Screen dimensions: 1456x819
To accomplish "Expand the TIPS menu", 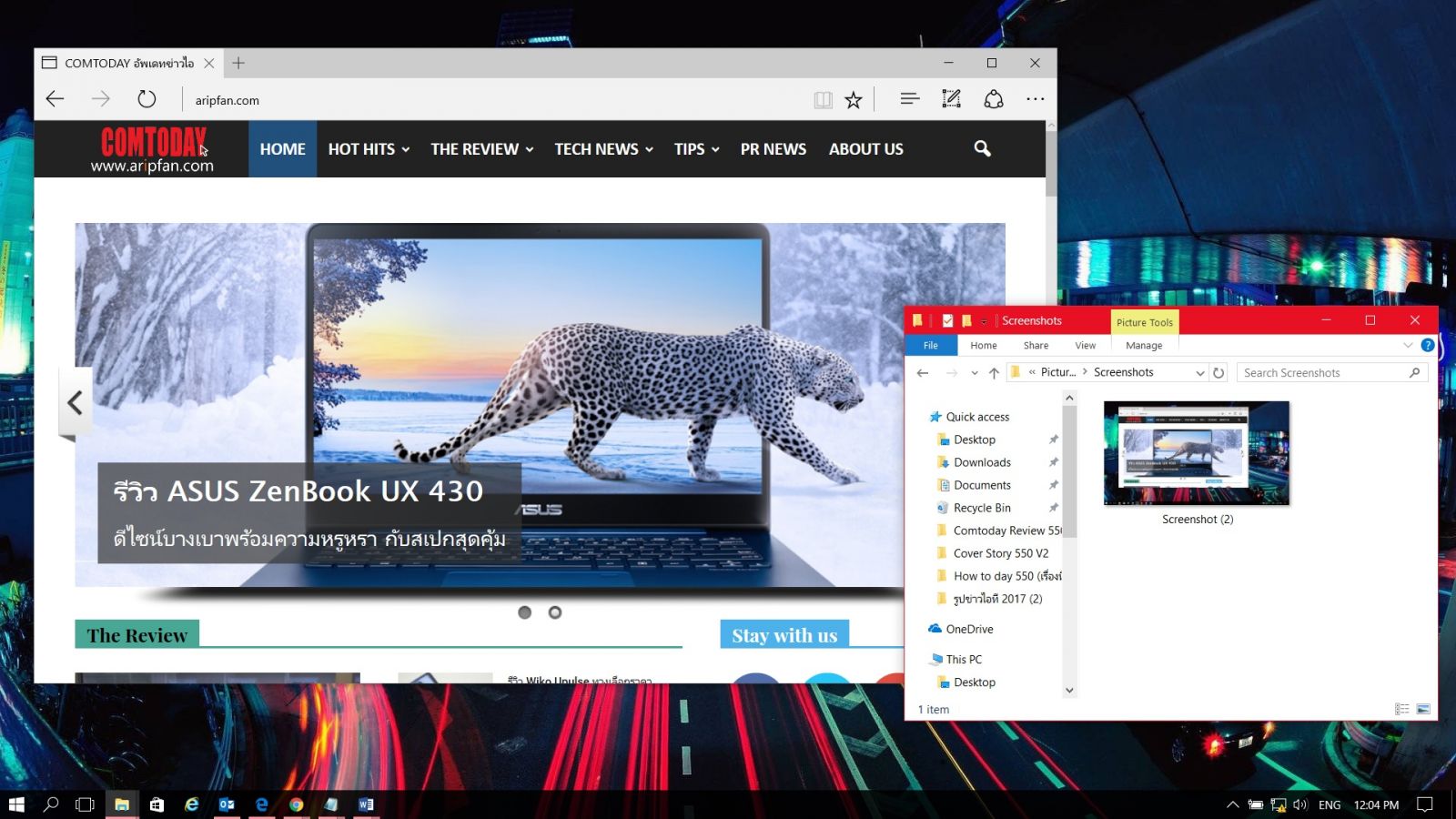I will point(697,149).
